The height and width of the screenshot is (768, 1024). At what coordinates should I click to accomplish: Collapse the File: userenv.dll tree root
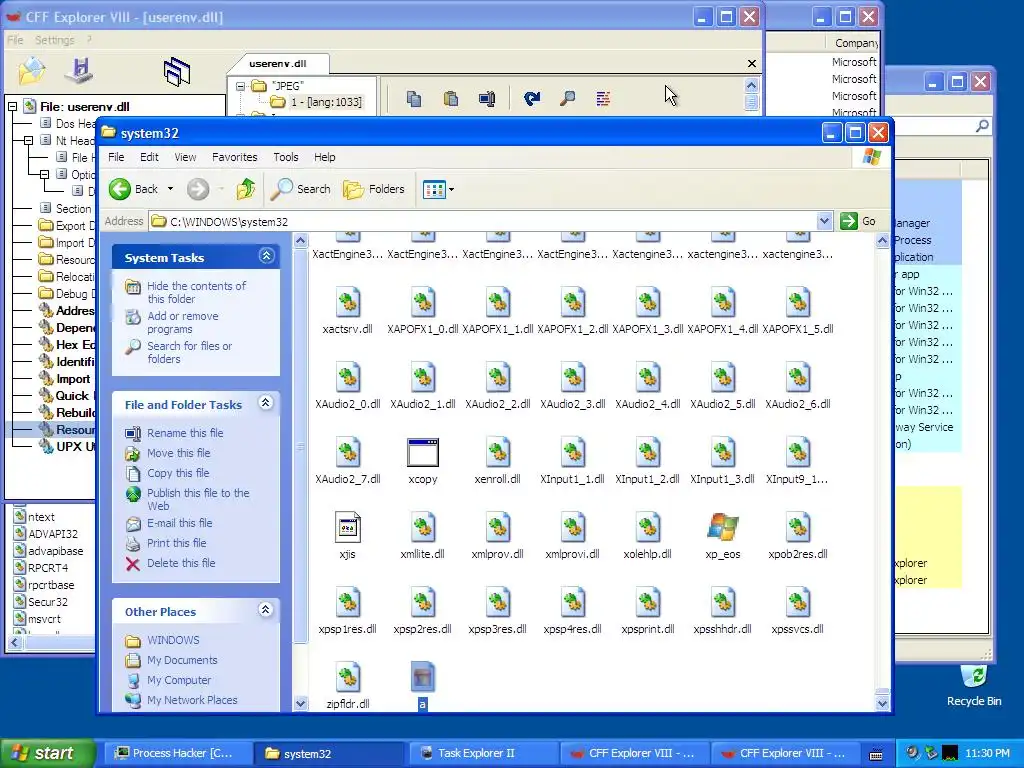[12, 106]
